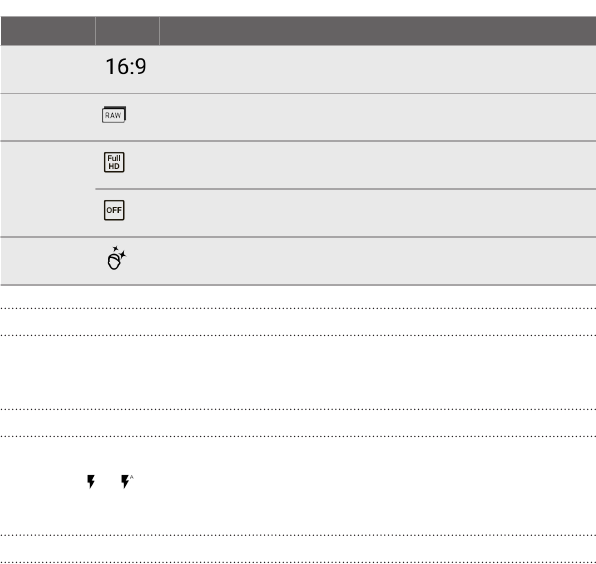Click the blank left cell of face icon row
The width and height of the screenshot is (596, 564).
[x=48, y=261]
